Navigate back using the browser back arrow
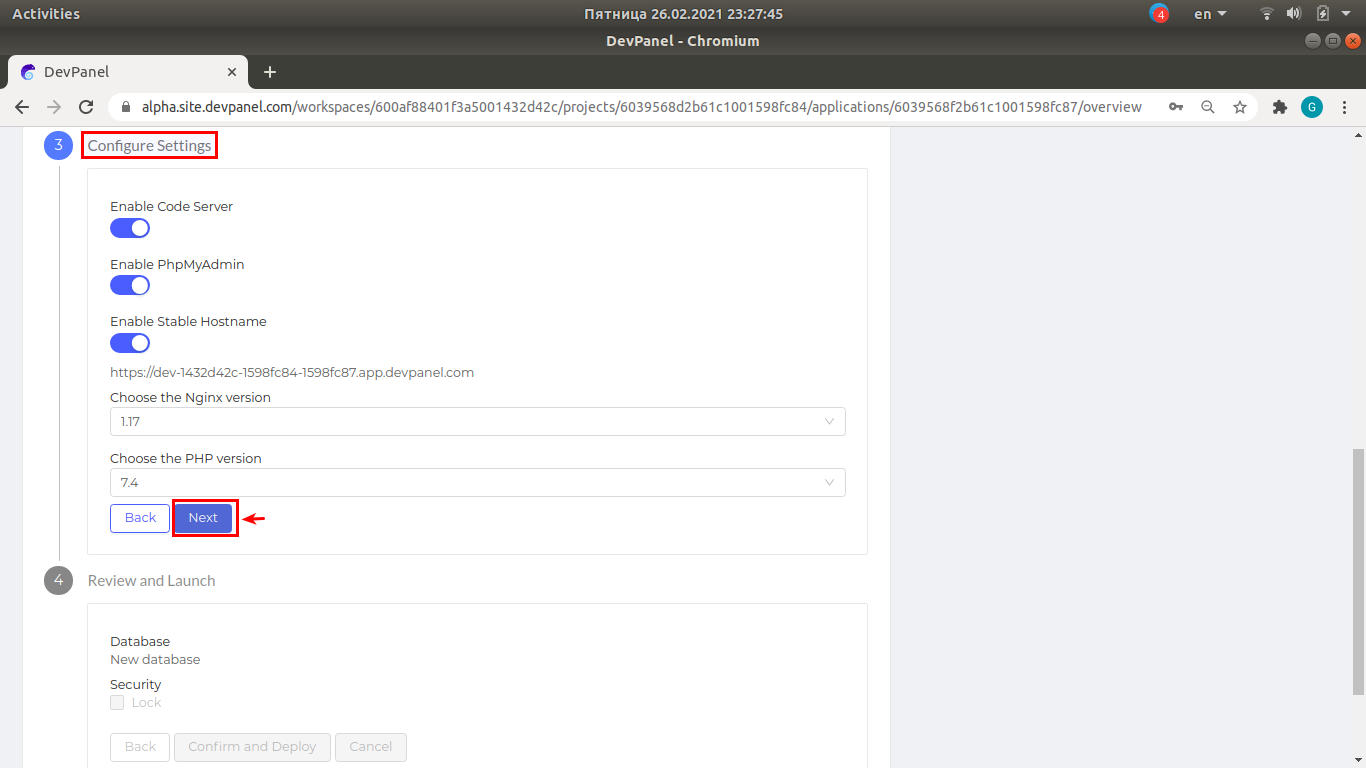The height and width of the screenshot is (768, 1366). (22, 106)
